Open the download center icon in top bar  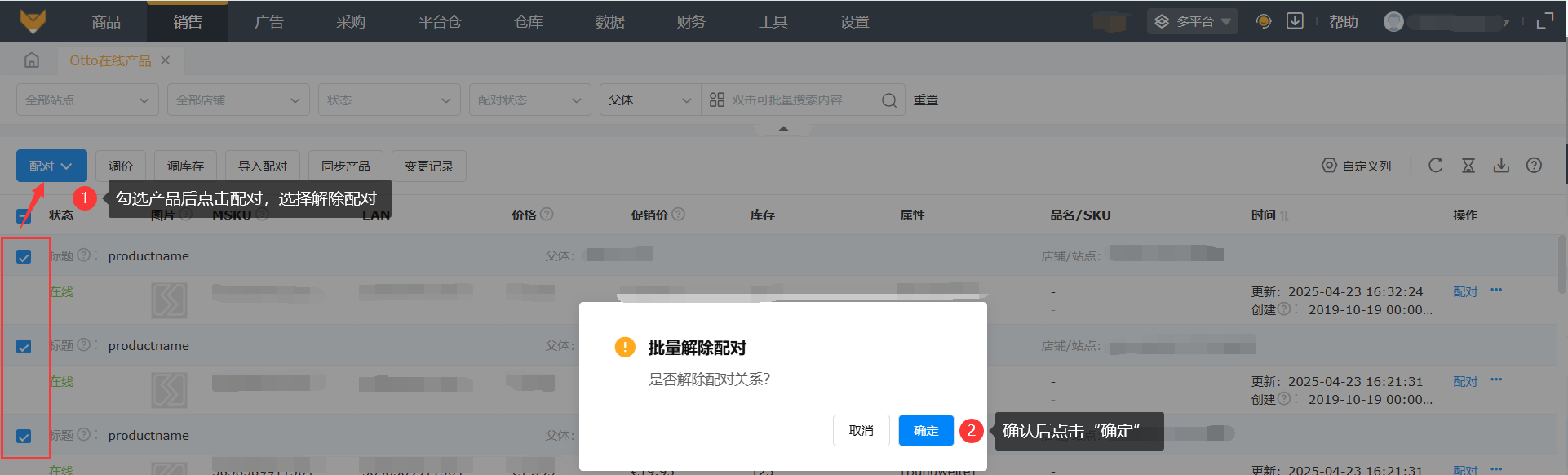[1295, 21]
